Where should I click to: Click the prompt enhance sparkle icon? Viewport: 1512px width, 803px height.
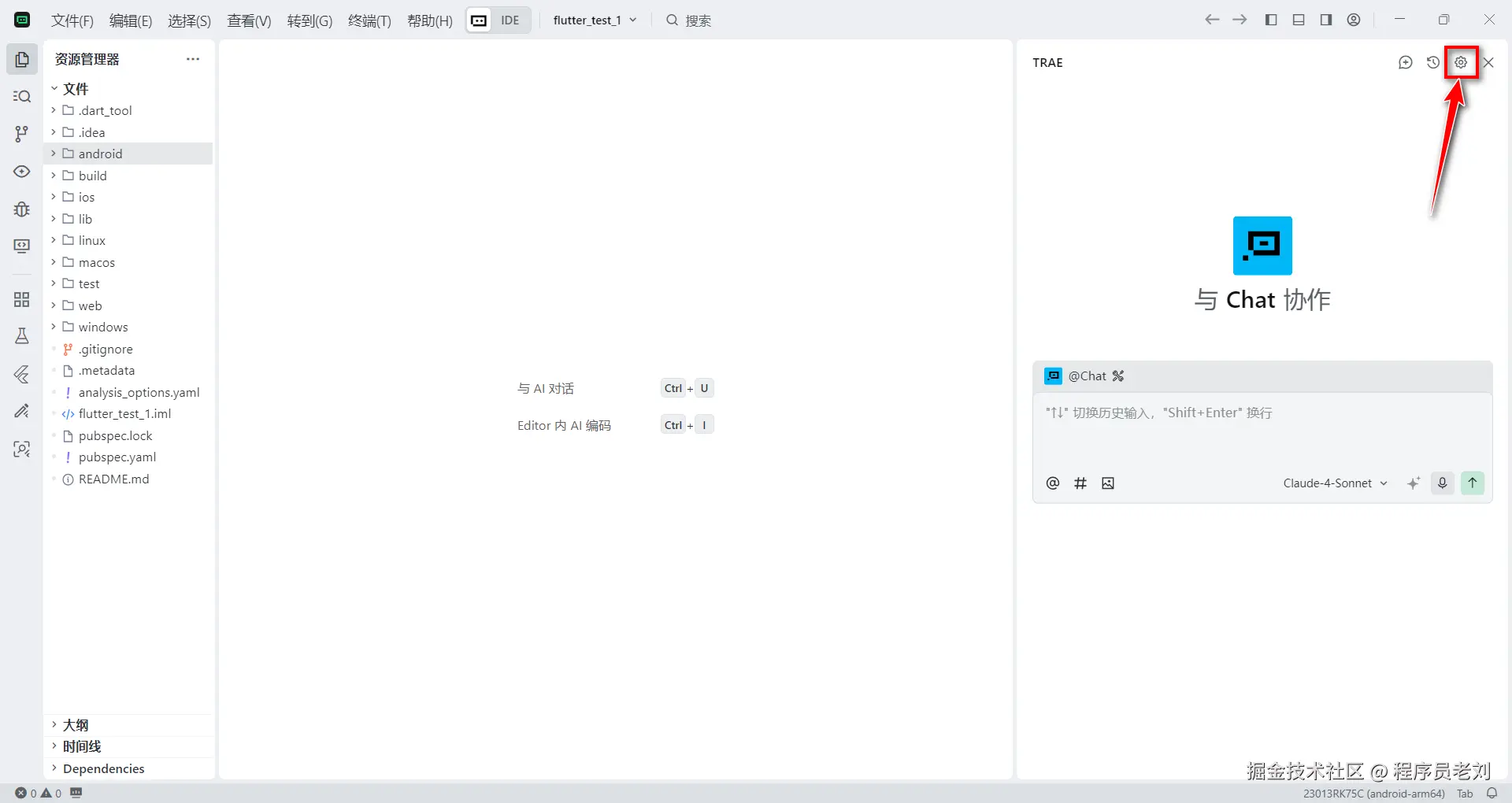coord(1414,483)
